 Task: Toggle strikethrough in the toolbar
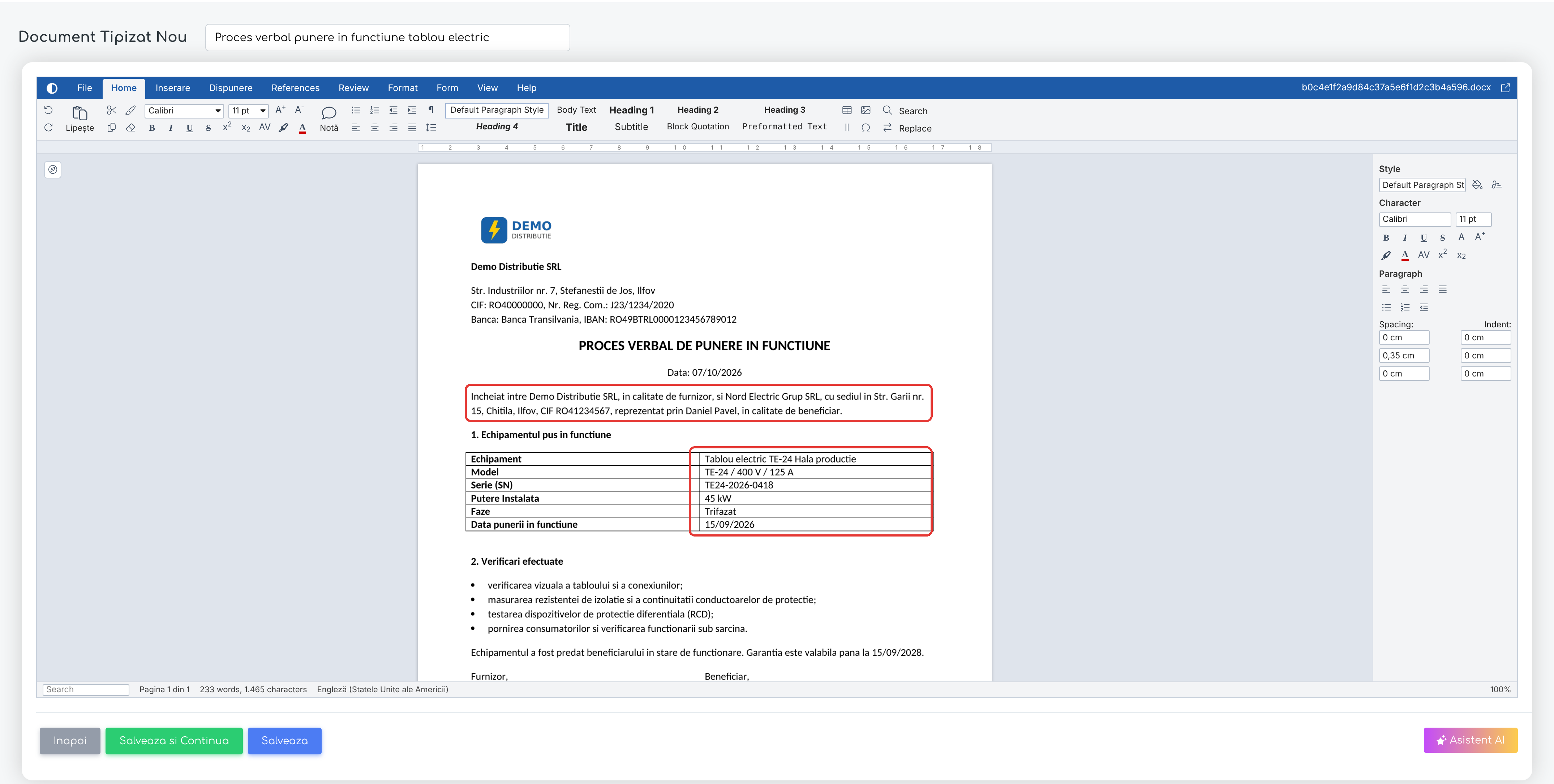pos(208,127)
